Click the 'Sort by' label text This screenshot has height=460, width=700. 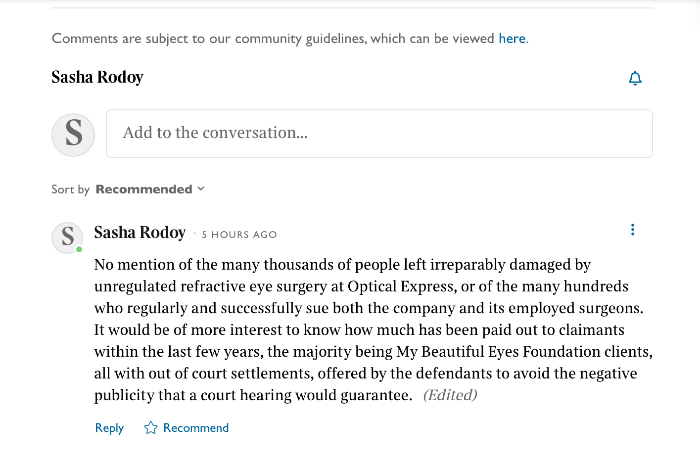click(71, 189)
